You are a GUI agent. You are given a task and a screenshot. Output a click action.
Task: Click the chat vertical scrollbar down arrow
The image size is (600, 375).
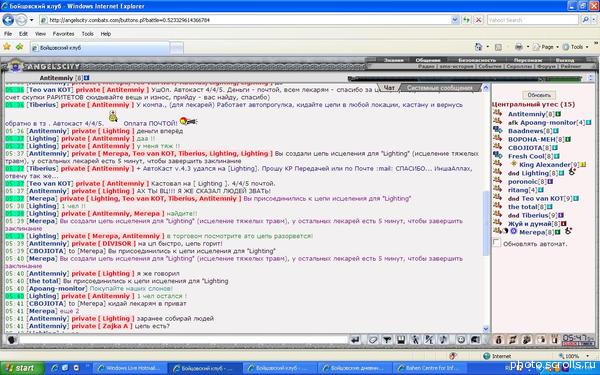486,329
